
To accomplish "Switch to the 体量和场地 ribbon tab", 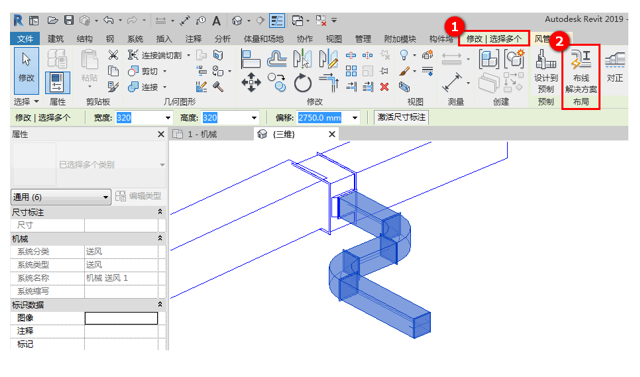I will tap(263, 39).
